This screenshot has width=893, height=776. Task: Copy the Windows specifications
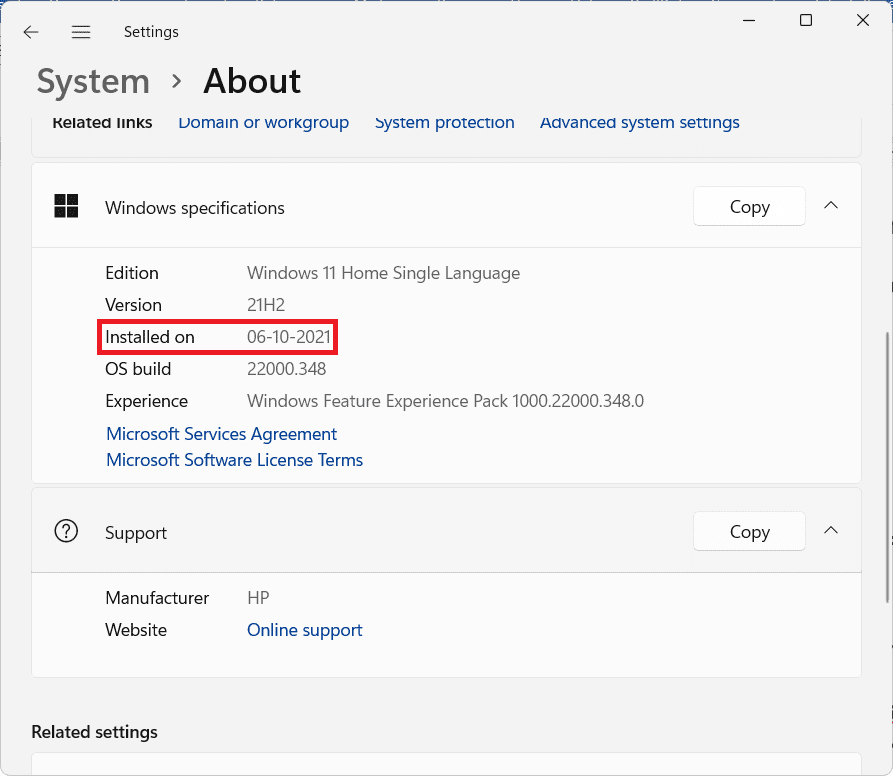(x=749, y=206)
